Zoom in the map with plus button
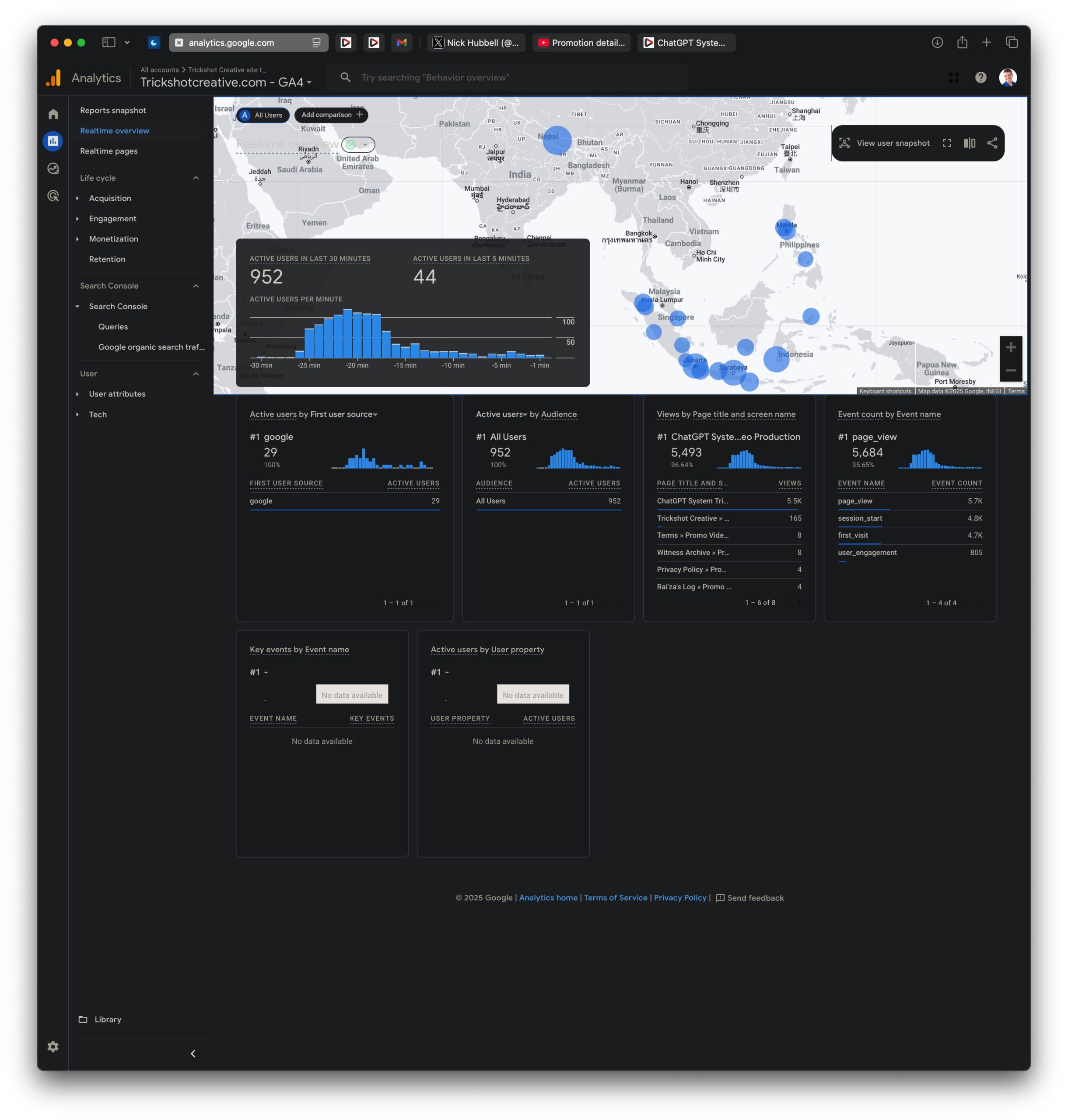Viewport: 1068px width, 1120px height. (x=1011, y=347)
